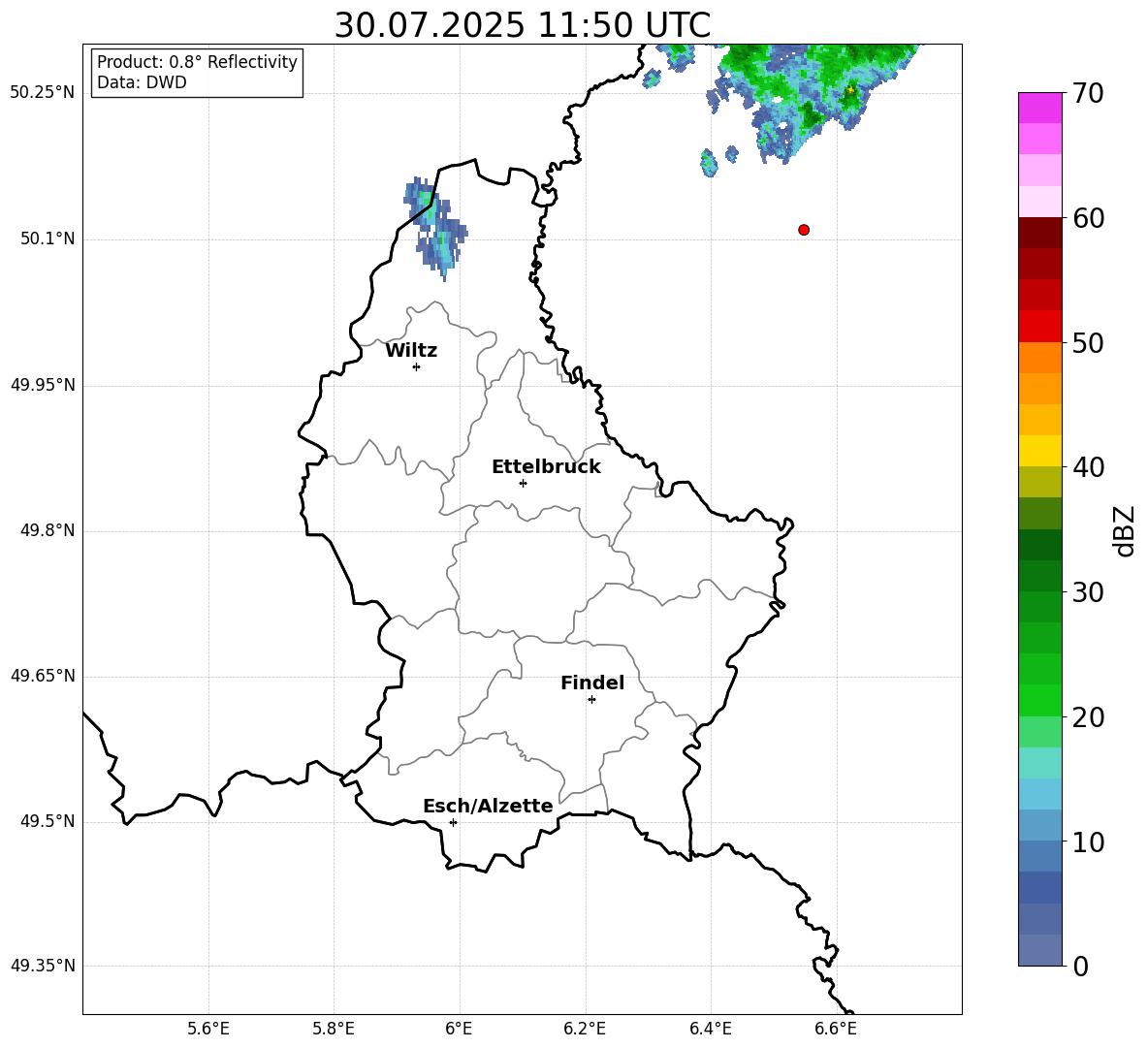Click the 6°E longitude label
The height and width of the screenshot is (1048, 1148).
tap(459, 1030)
